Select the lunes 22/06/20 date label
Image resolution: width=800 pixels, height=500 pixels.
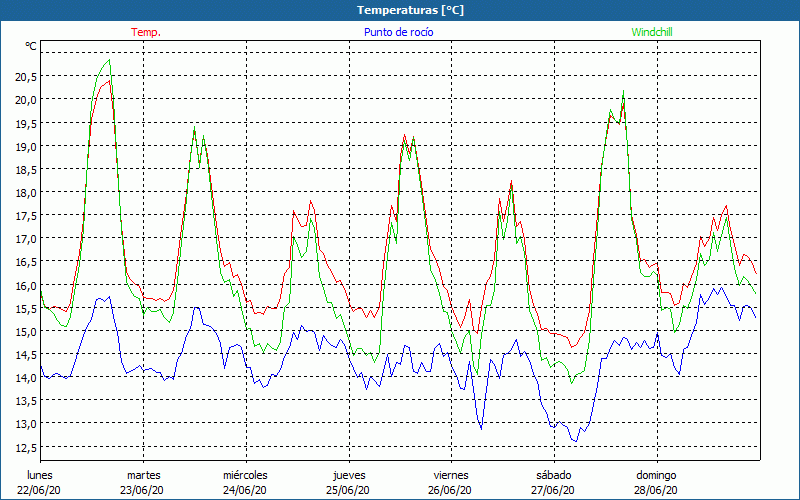[x=39, y=482]
